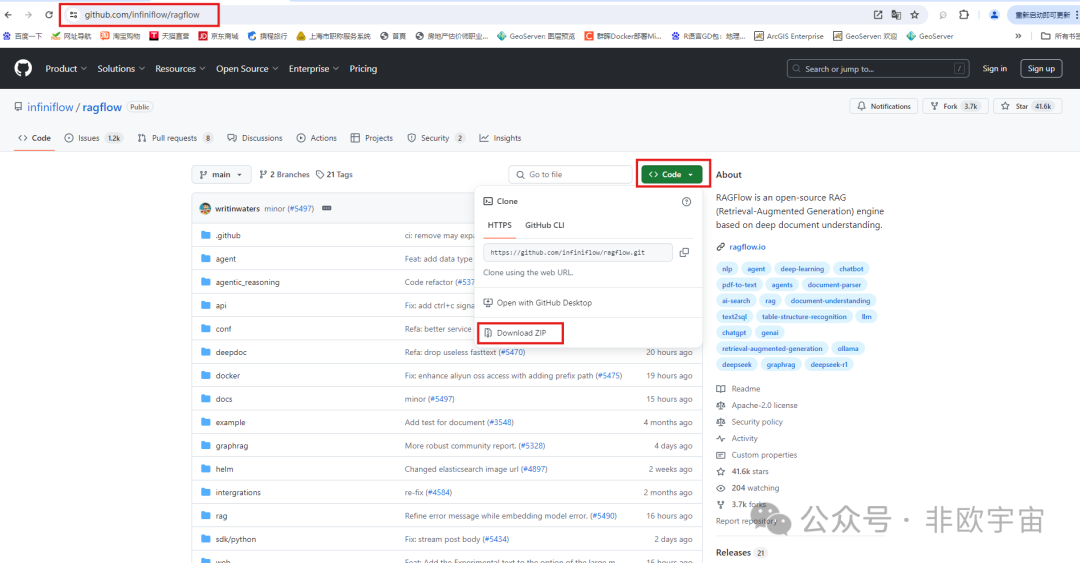Select the clone URL text field
The image size is (1080, 563).
pyautogui.click(x=577, y=252)
